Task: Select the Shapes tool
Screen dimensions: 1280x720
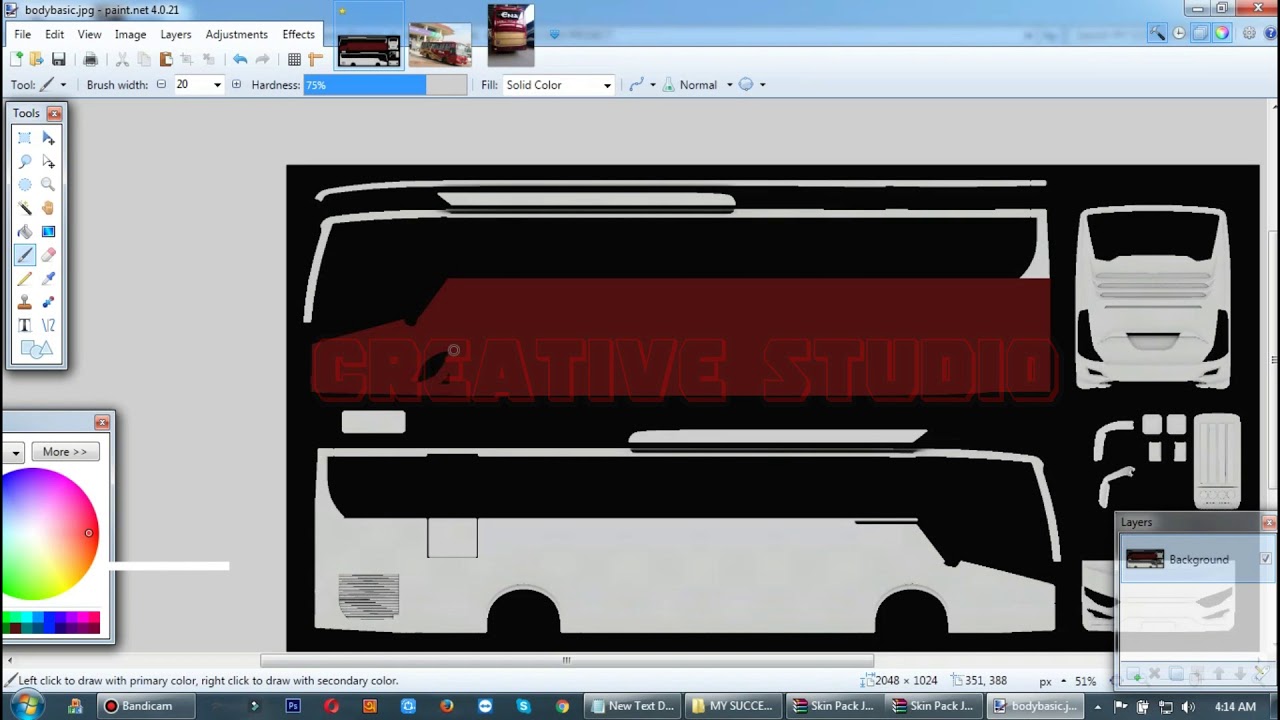Action: [x=36, y=349]
